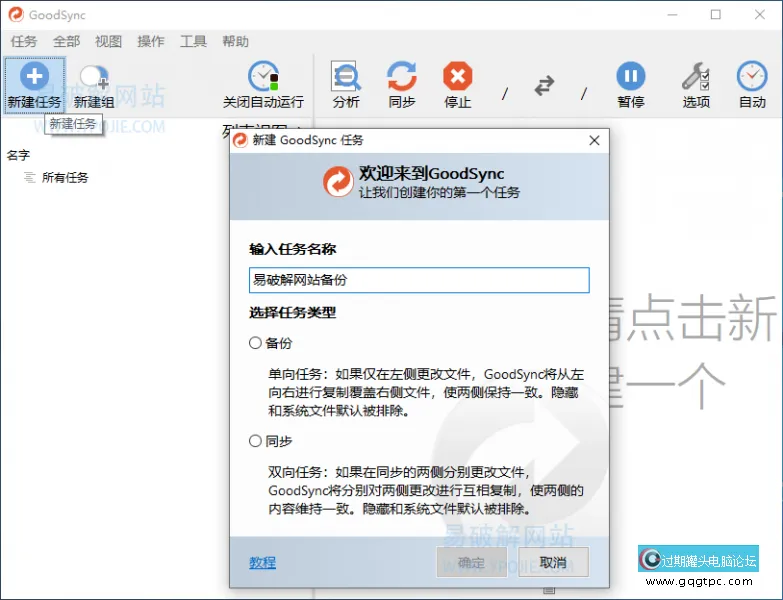Open Options (选项) wrench icon
783x600 pixels.
696,76
